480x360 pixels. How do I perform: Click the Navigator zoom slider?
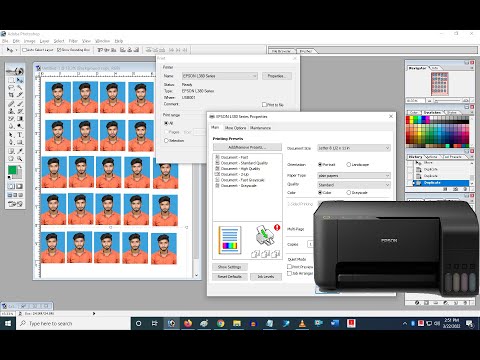[x=448, y=100]
